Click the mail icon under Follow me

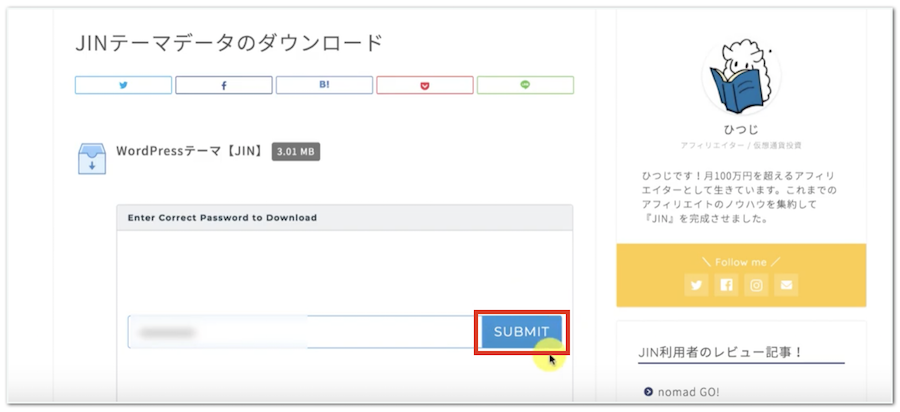pos(788,285)
